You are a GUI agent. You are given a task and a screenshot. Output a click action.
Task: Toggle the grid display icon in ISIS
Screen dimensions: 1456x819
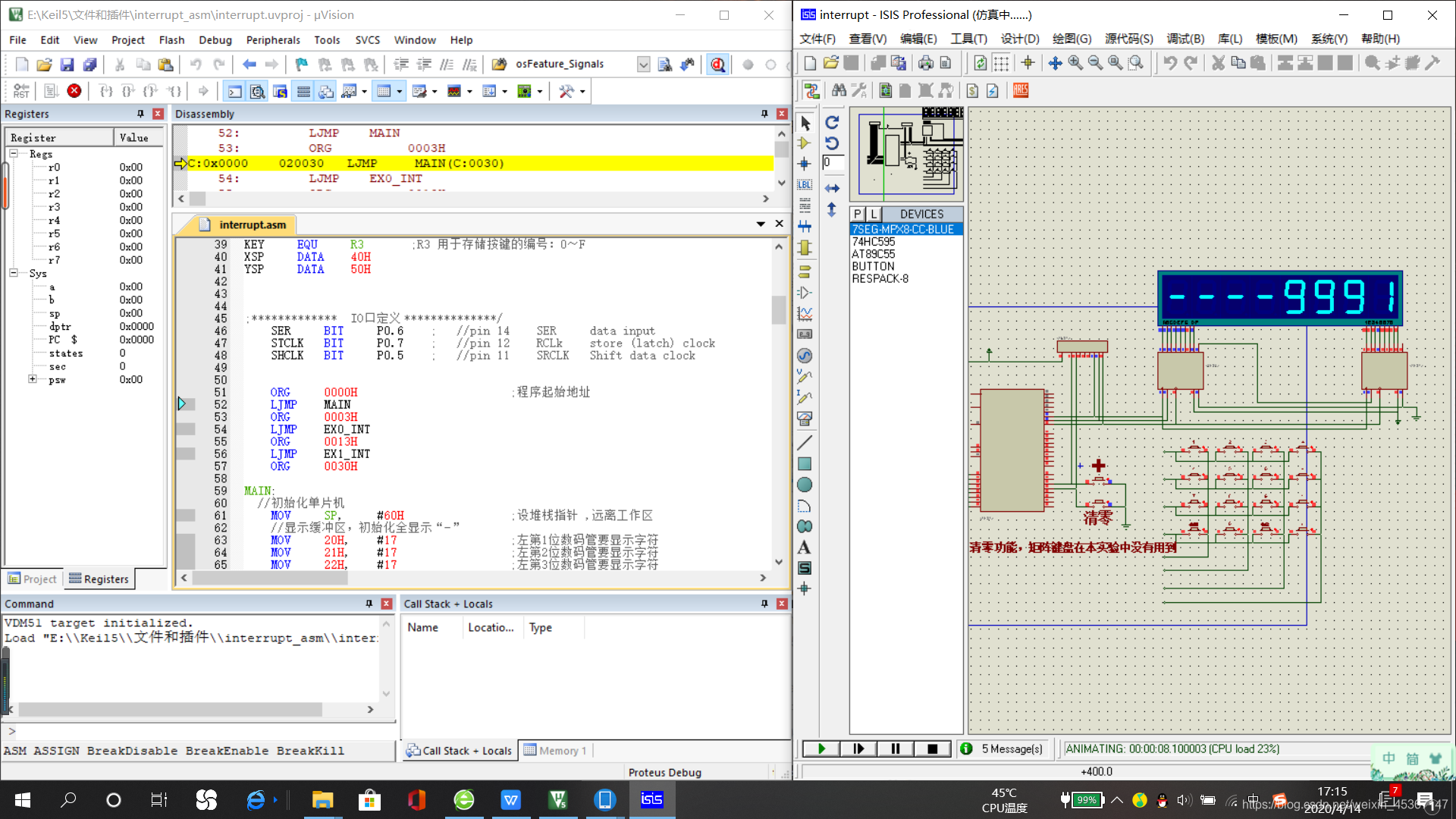[x=1001, y=64]
